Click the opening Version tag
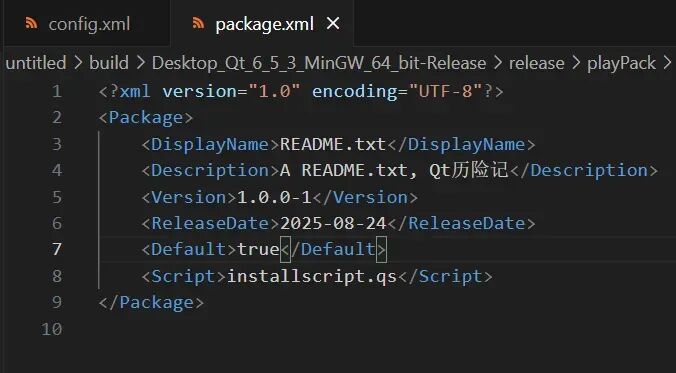Screen dimensions: 676x373 [189, 197]
